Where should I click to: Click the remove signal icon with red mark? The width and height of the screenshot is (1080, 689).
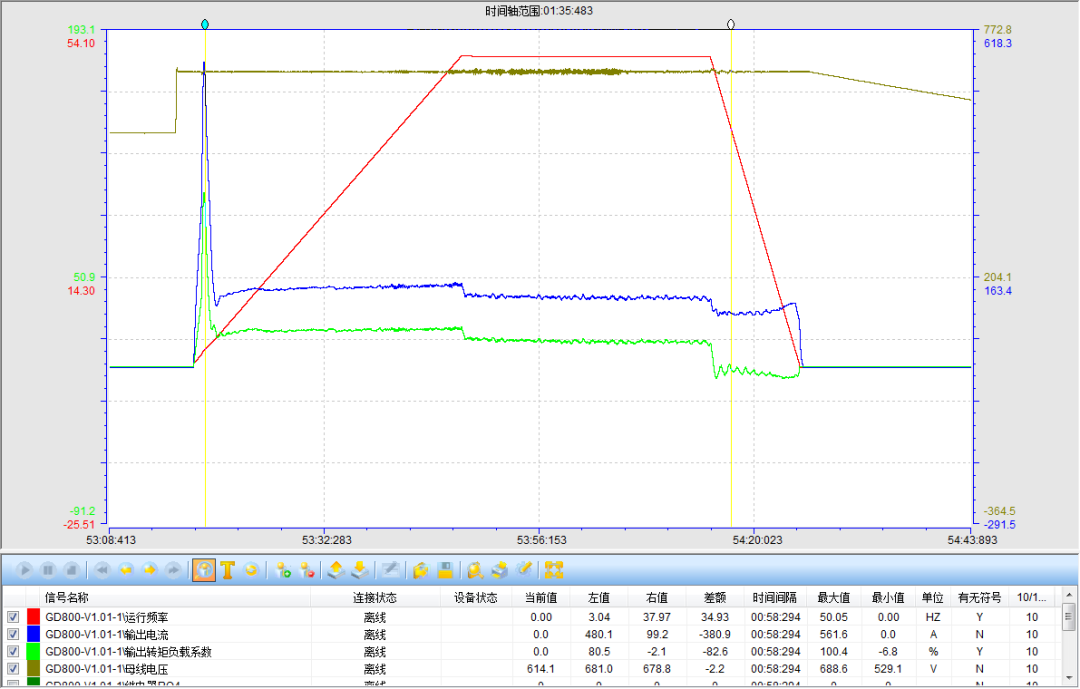pyautogui.click(x=307, y=570)
